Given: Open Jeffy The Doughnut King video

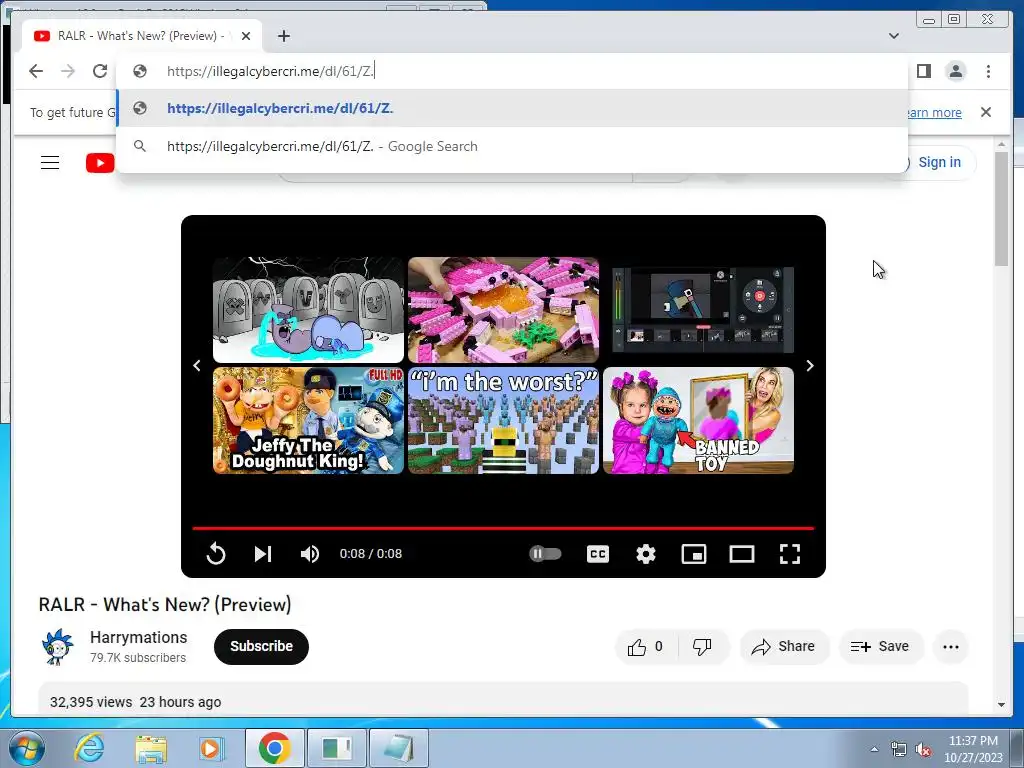Looking at the screenshot, I should click(308, 420).
